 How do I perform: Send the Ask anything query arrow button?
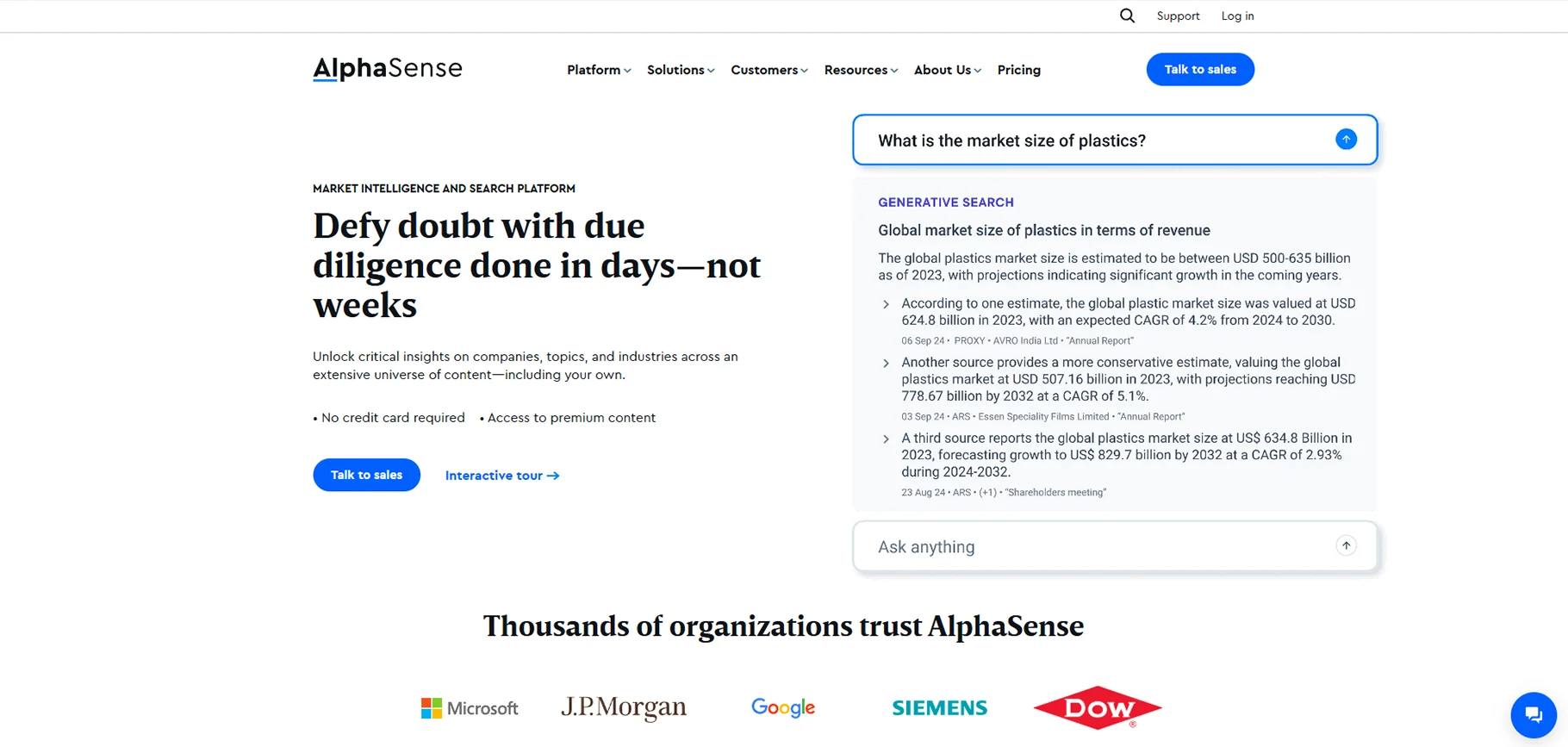click(1346, 545)
